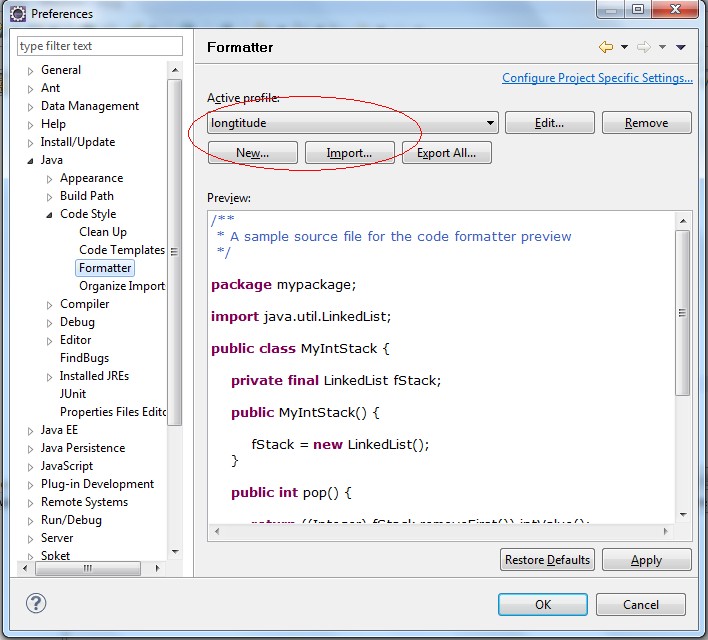Open the view menu triangle icon

681,47
